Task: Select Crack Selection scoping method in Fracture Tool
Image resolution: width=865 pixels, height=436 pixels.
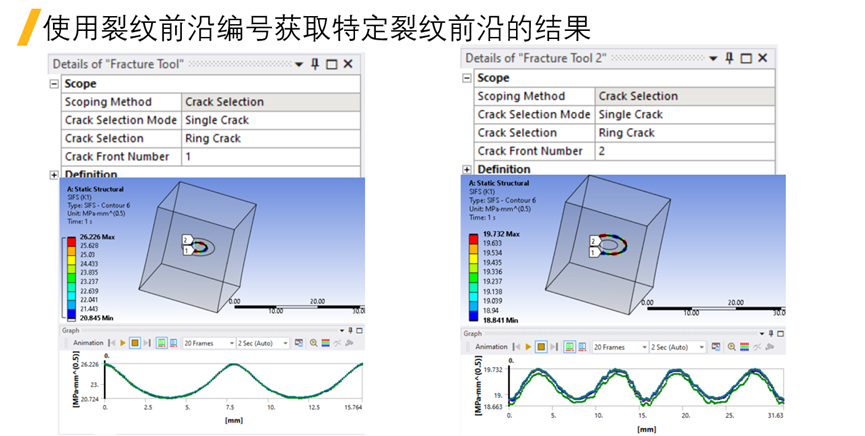Action: 271,102
